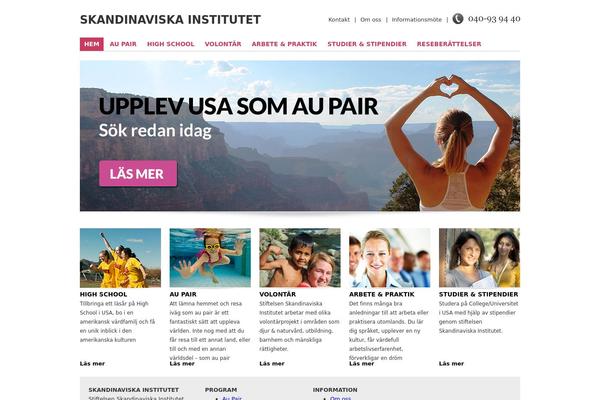The image size is (600, 400).
Task: Open the Au Pair swimming child thumbnail
Action: pos(210,258)
